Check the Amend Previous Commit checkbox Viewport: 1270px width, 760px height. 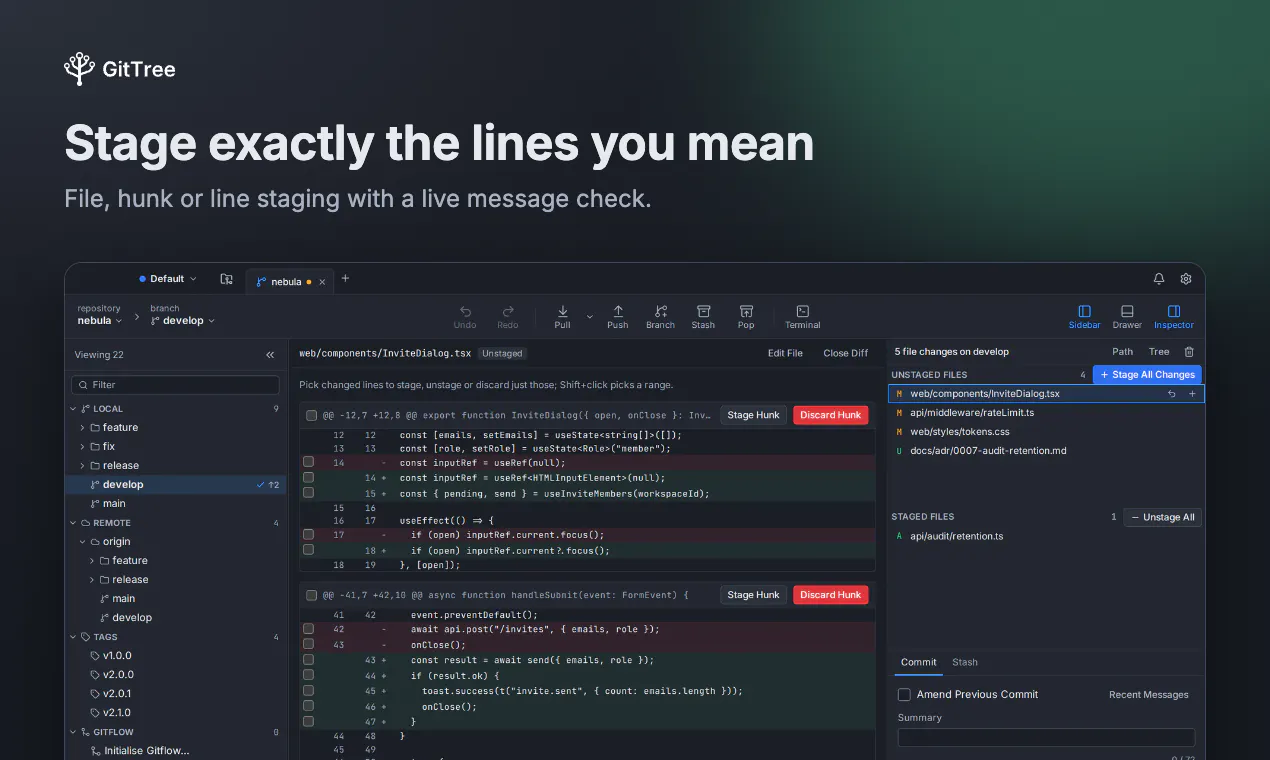pyautogui.click(x=904, y=694)
